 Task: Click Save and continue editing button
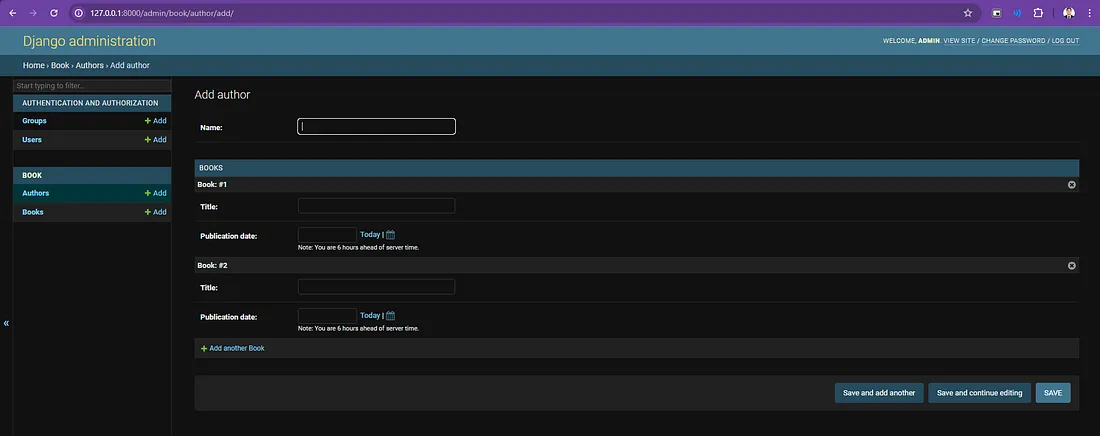point(979,393)
